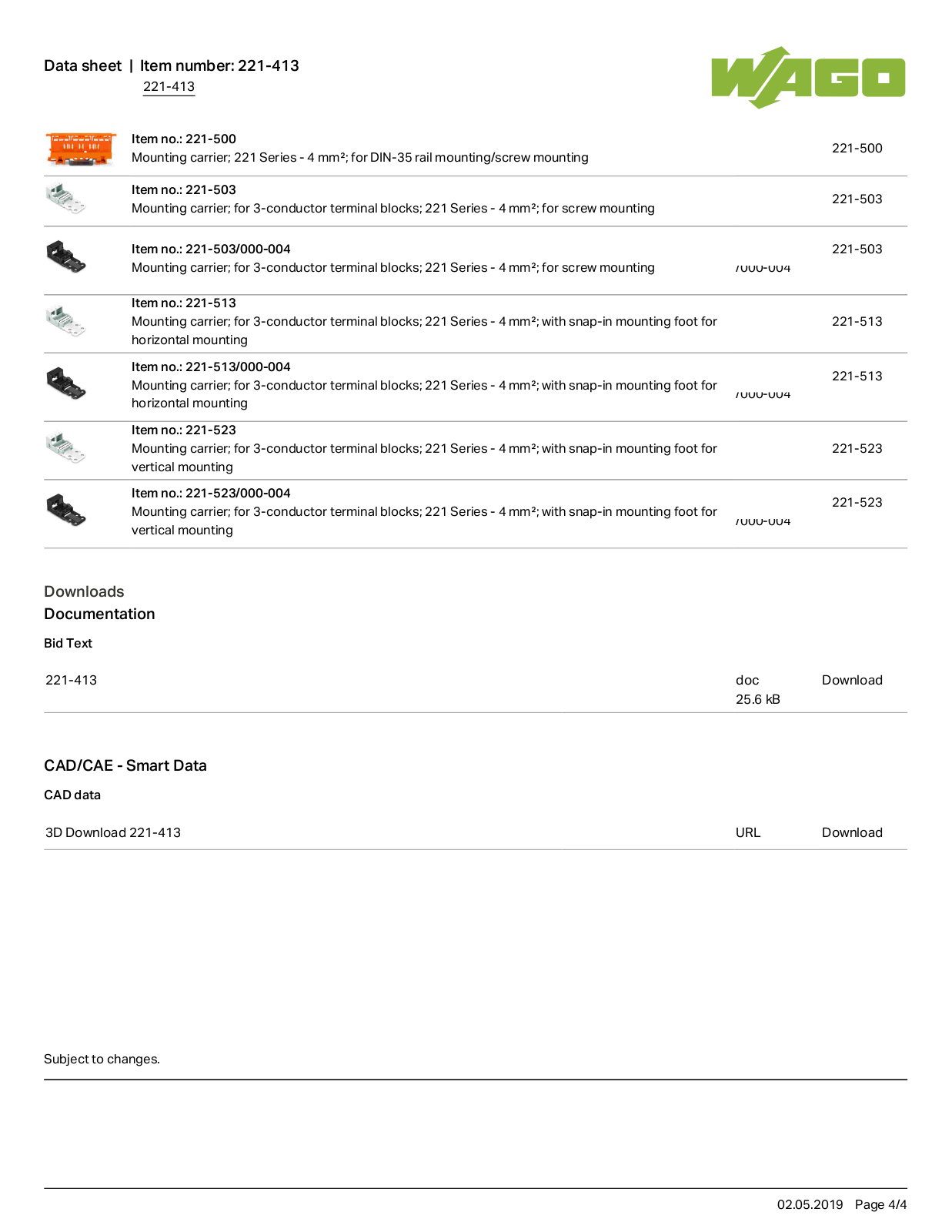Open the 221-500 link in the right column
The height and width of the screenshot is (1232, 952).
click(x=857, y=148)
